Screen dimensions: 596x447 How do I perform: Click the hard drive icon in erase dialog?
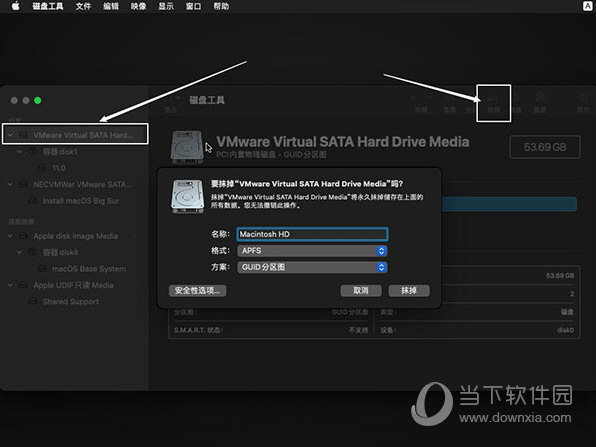(187, 196)
